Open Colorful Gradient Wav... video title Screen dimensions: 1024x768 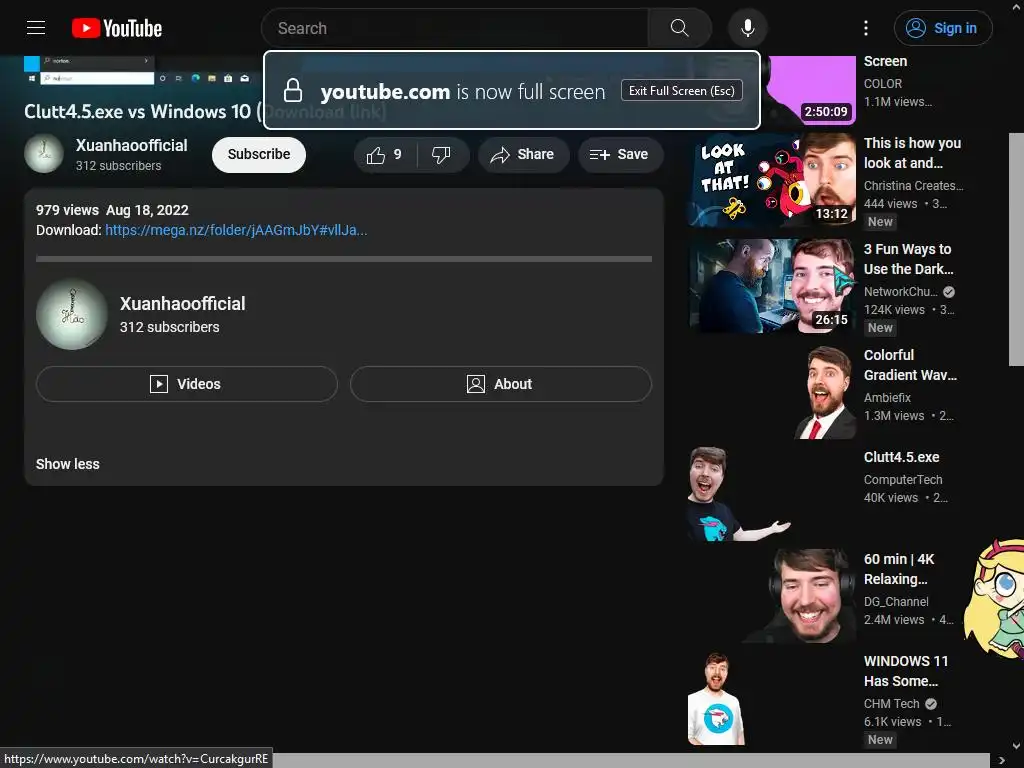click(x=910, y=365)
